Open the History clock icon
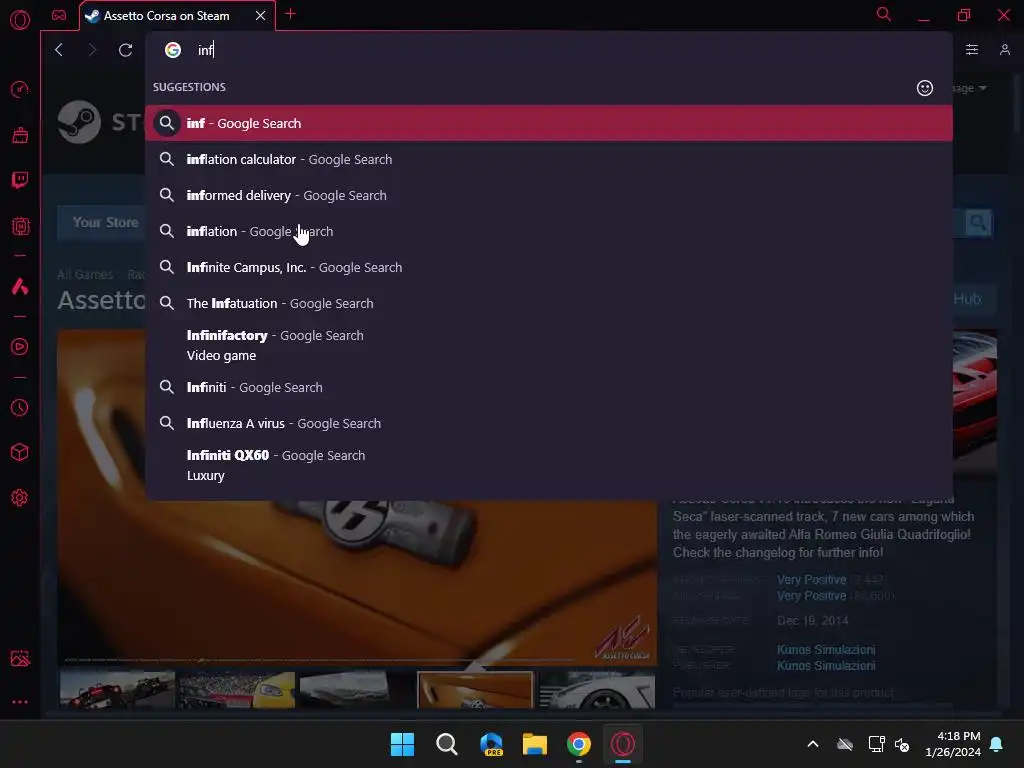The height and width of the screenshot is (768, 1024). click(x=20, y=408)
